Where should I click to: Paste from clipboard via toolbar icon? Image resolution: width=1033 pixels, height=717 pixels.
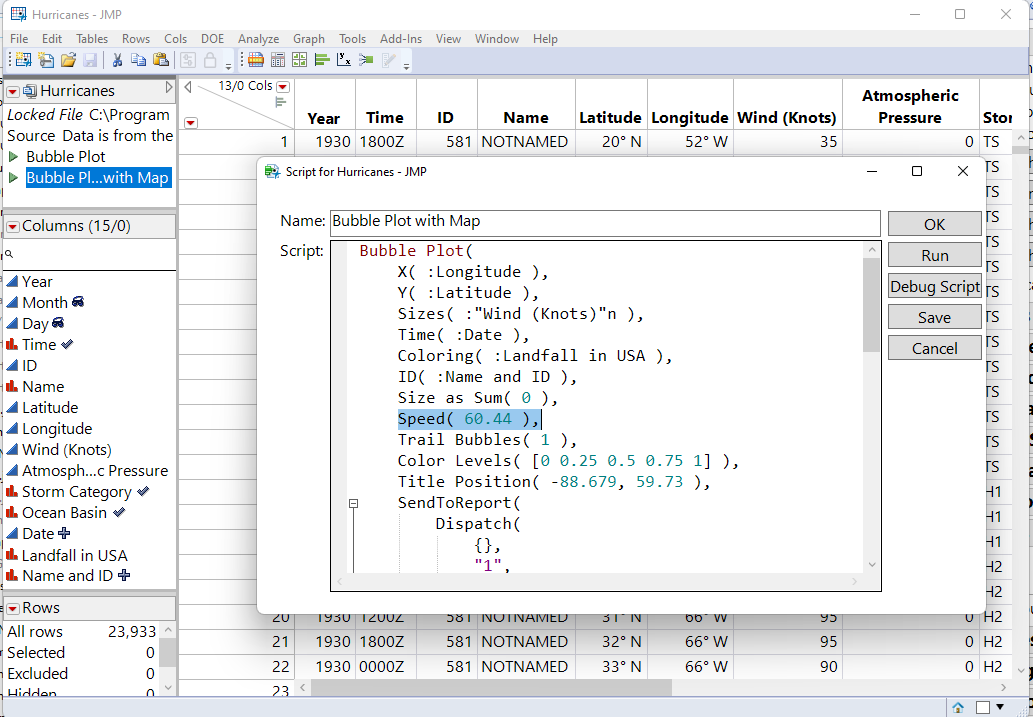click(162, 60)
